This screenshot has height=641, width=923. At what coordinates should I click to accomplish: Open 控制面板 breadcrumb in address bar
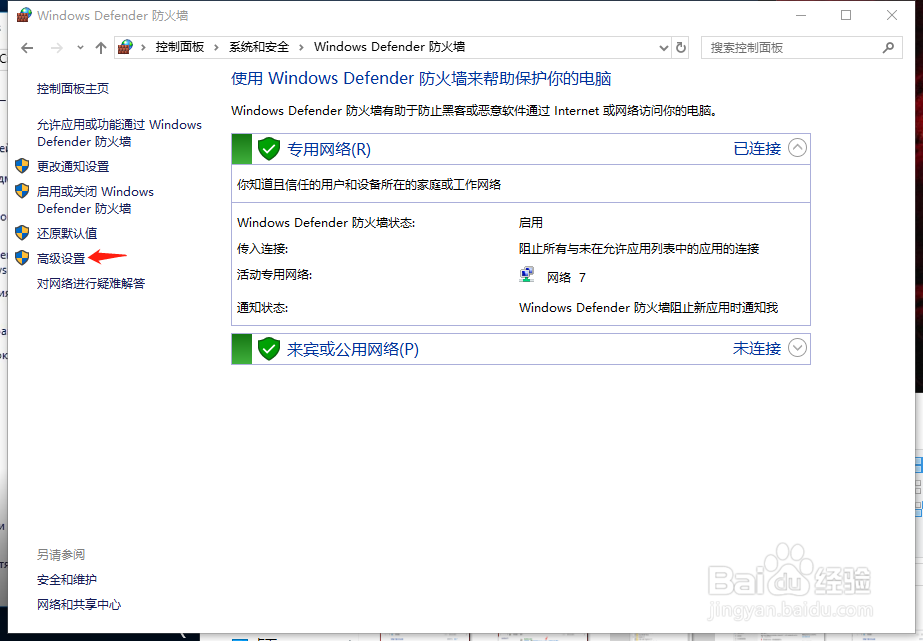pyautogui.click(x=180, y=47)
